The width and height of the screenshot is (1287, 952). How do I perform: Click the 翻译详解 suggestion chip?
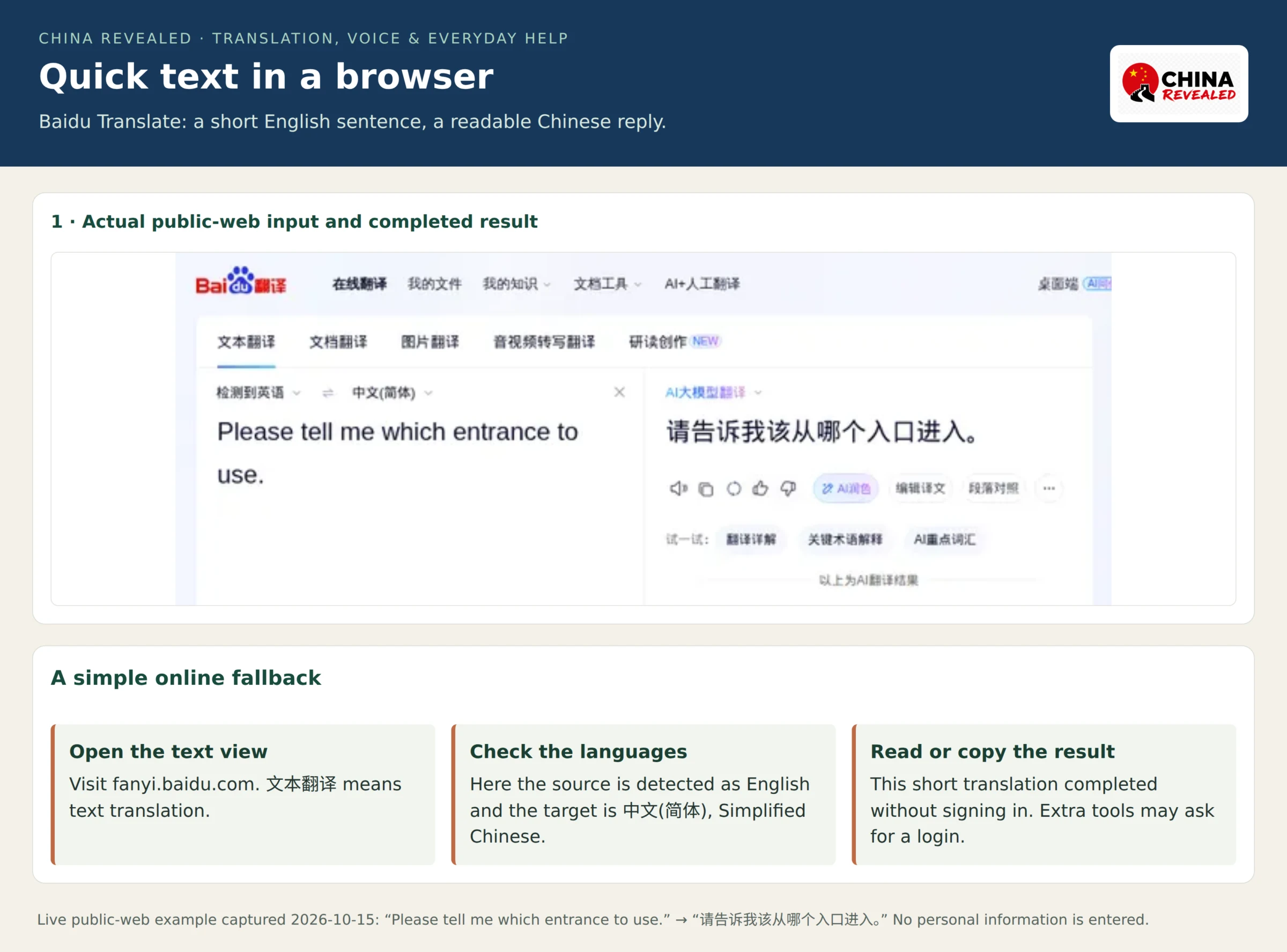[751, 540]
